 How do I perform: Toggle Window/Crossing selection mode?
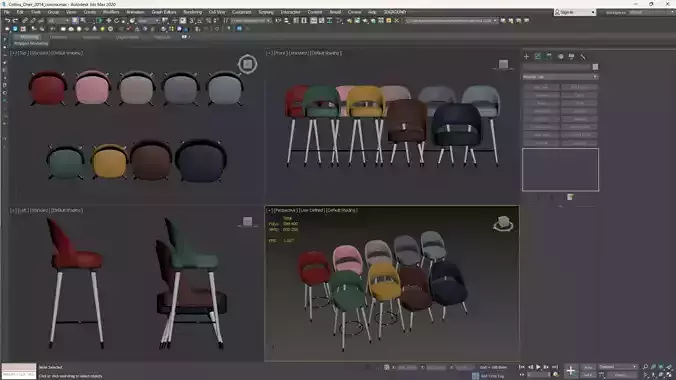(99, 20)
